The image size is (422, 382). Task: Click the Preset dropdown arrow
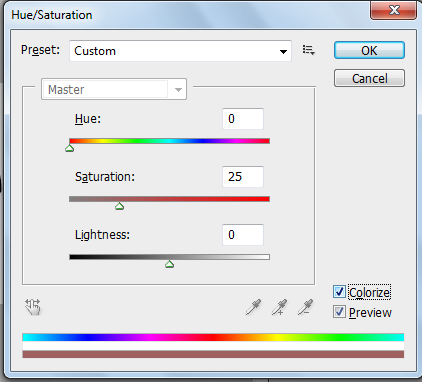[283, 51]
